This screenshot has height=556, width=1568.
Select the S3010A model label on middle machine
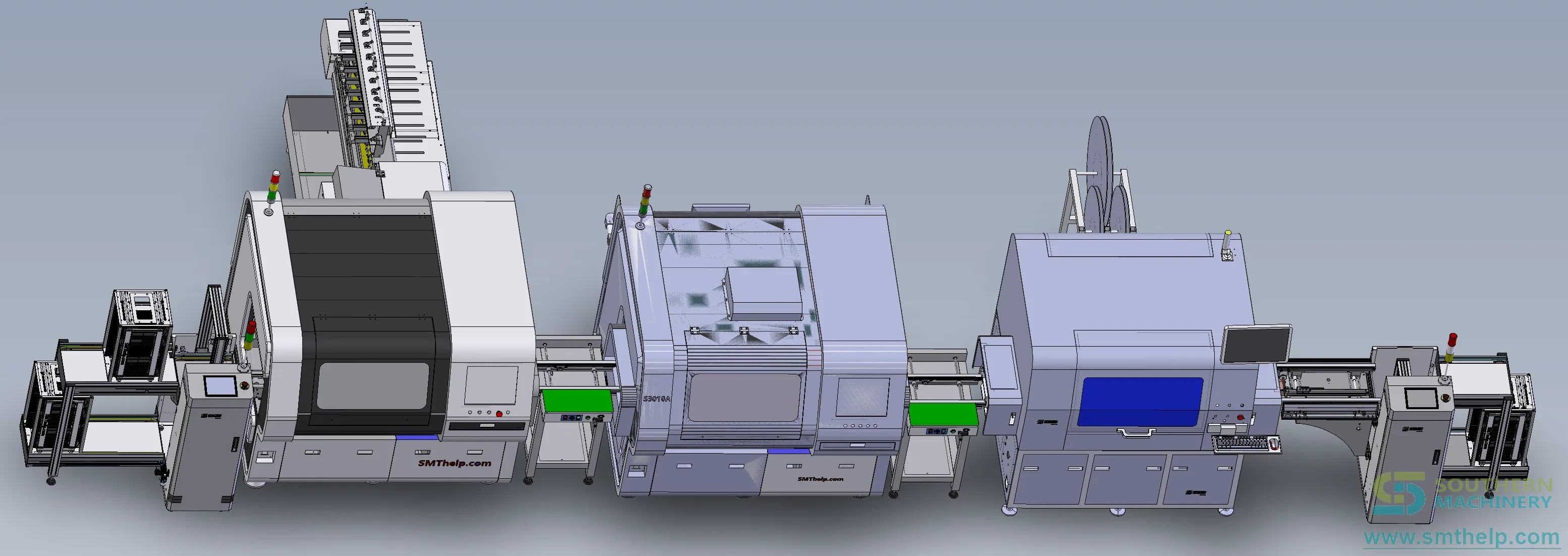[656, 399]
